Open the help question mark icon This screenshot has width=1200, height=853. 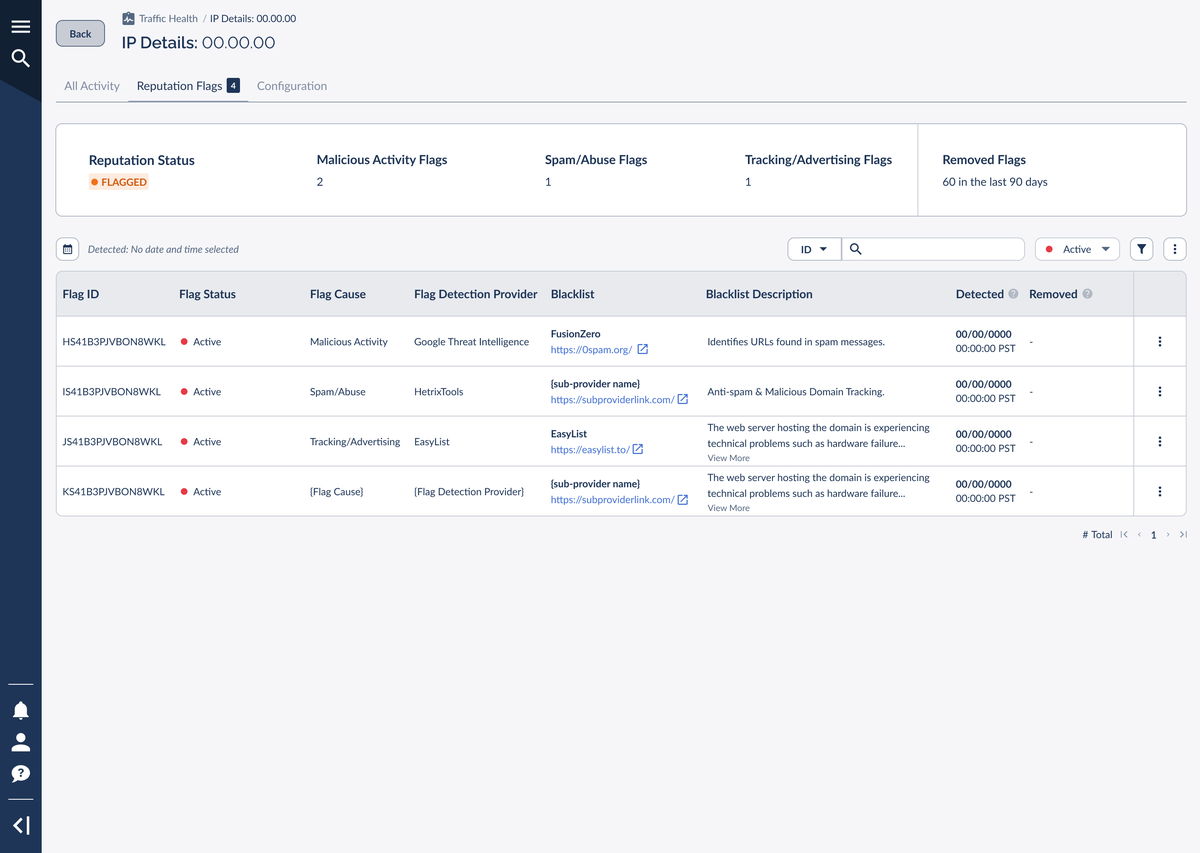coord(20,773)
